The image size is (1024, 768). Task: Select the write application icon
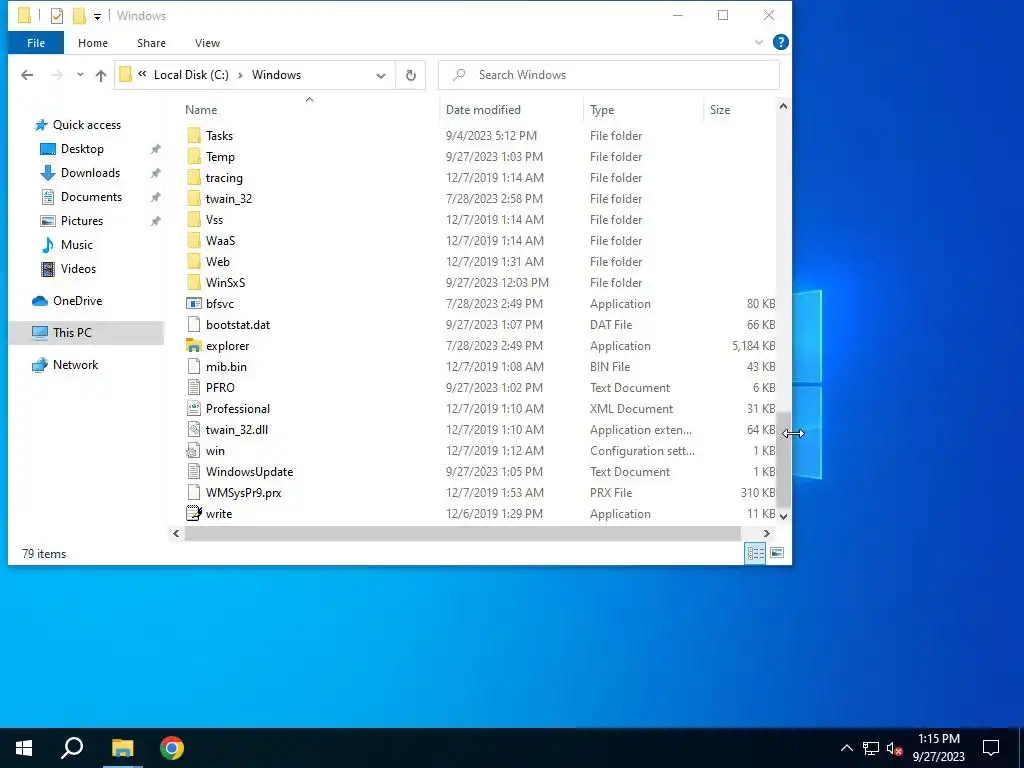[x=194, y=513]
